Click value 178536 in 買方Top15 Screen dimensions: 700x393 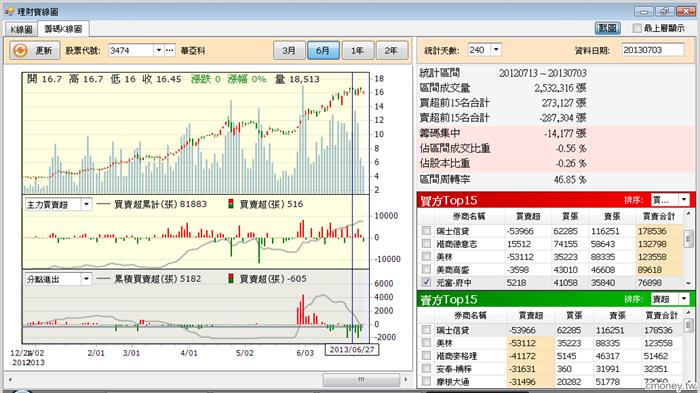pyautogui.click(x=652, y=231)
